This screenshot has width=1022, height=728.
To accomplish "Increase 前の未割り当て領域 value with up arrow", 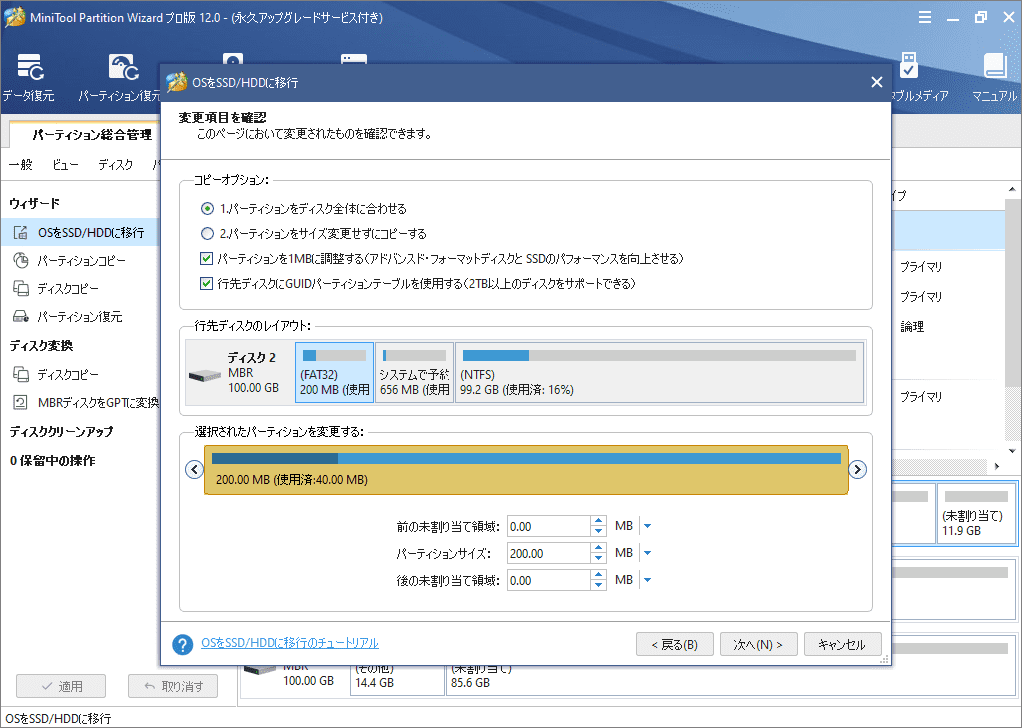I will 598,521.
